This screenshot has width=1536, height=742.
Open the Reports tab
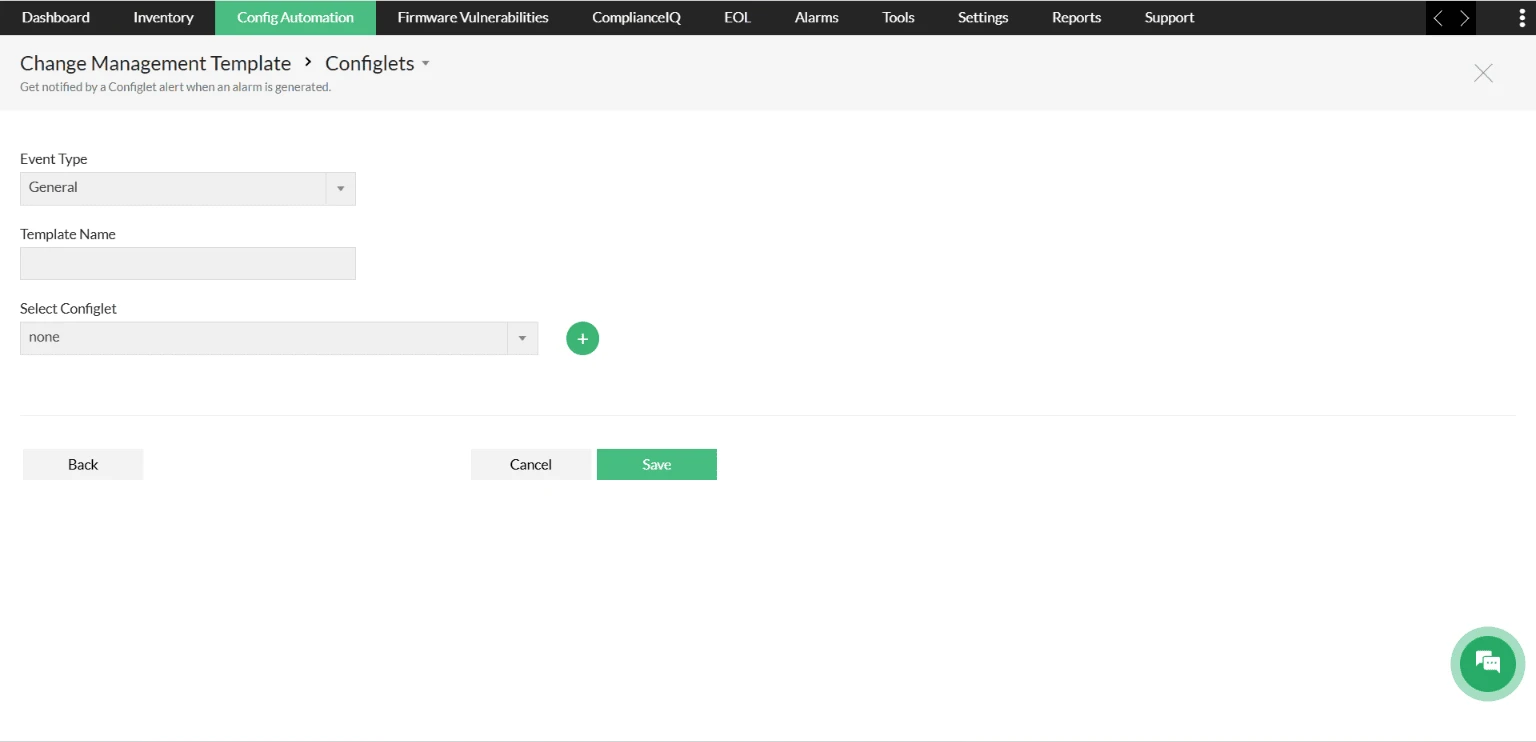[1076, 17]
